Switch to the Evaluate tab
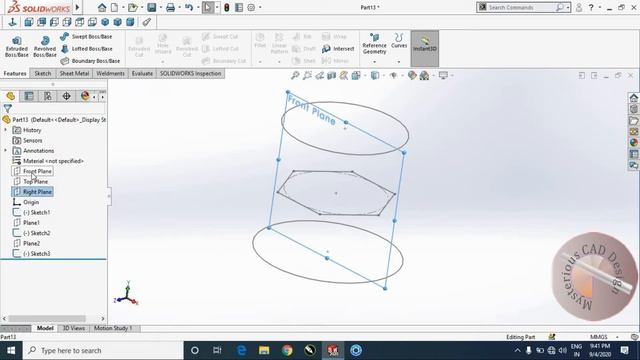The height and width of the screenshot is (360, 640). click(142, 73)
